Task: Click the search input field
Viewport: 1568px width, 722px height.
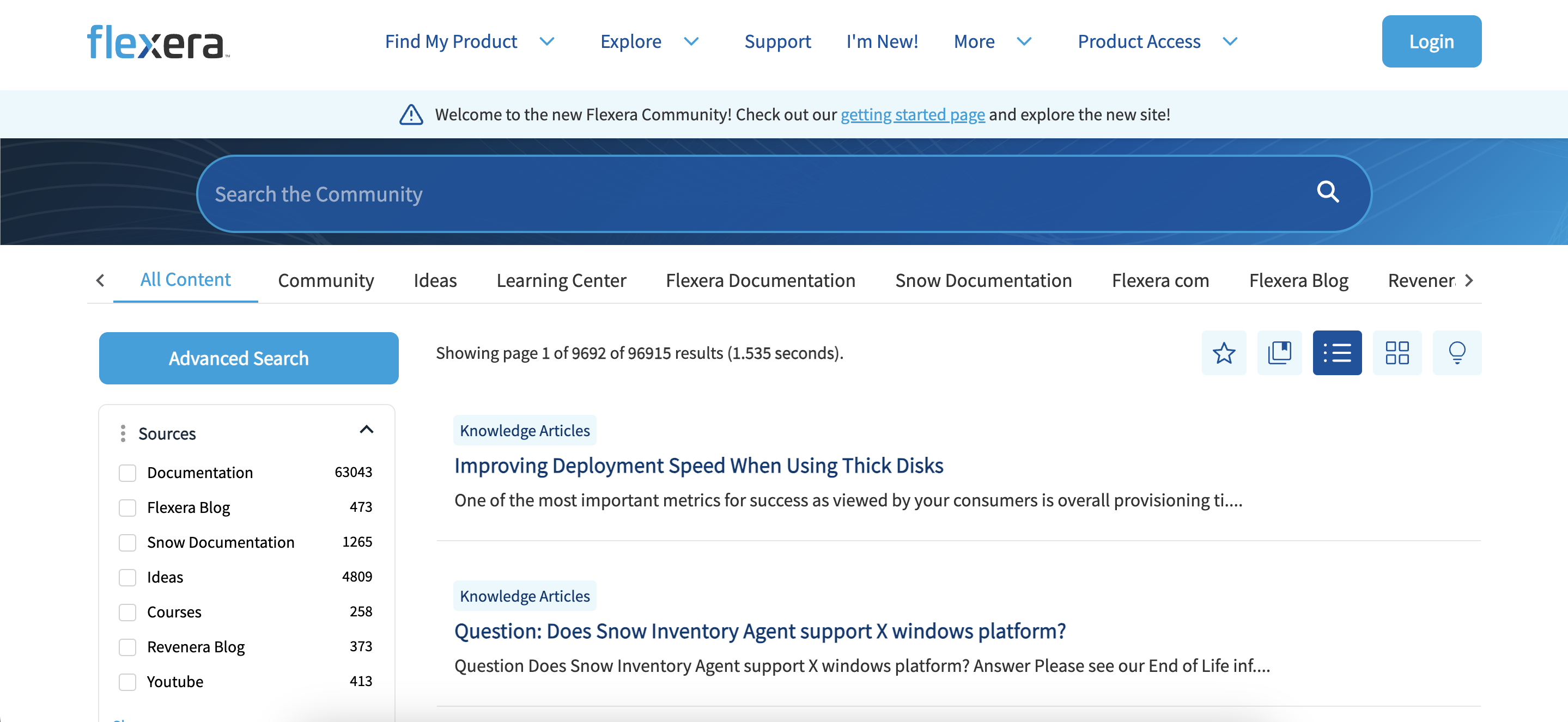Action: [784, 193]
